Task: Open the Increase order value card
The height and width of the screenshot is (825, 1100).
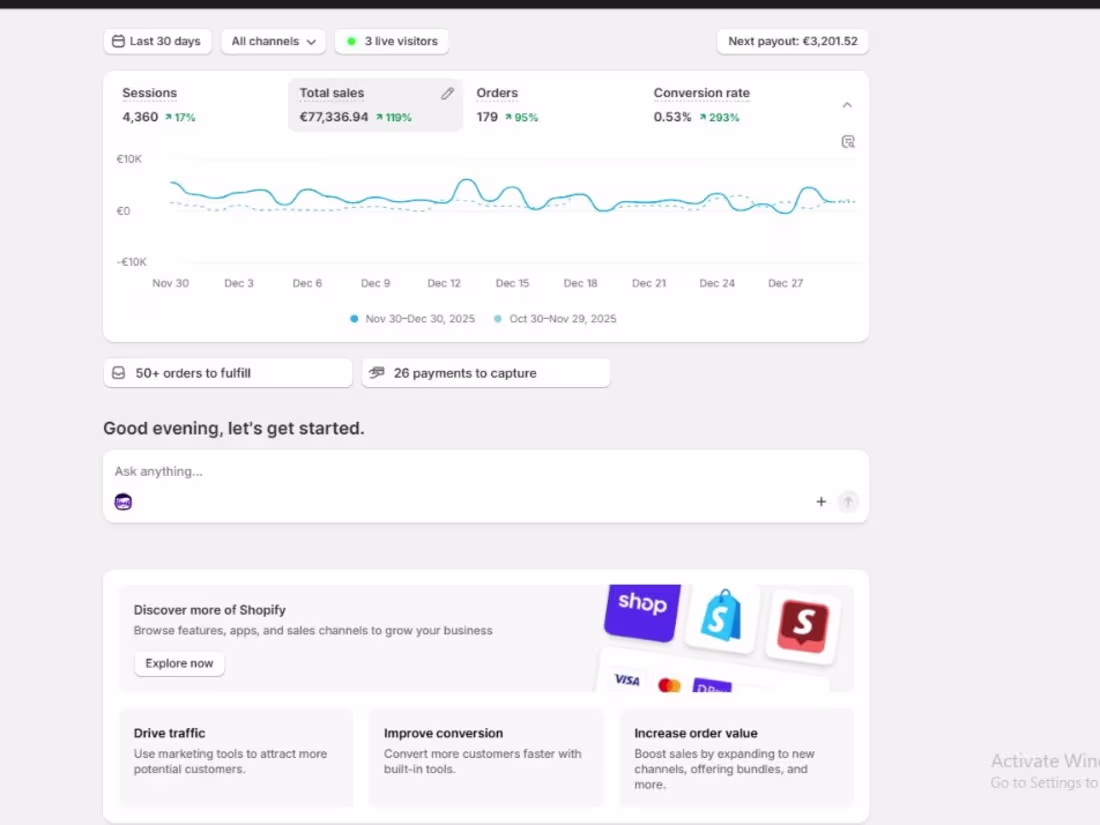Action: click(x=737, y=758)
